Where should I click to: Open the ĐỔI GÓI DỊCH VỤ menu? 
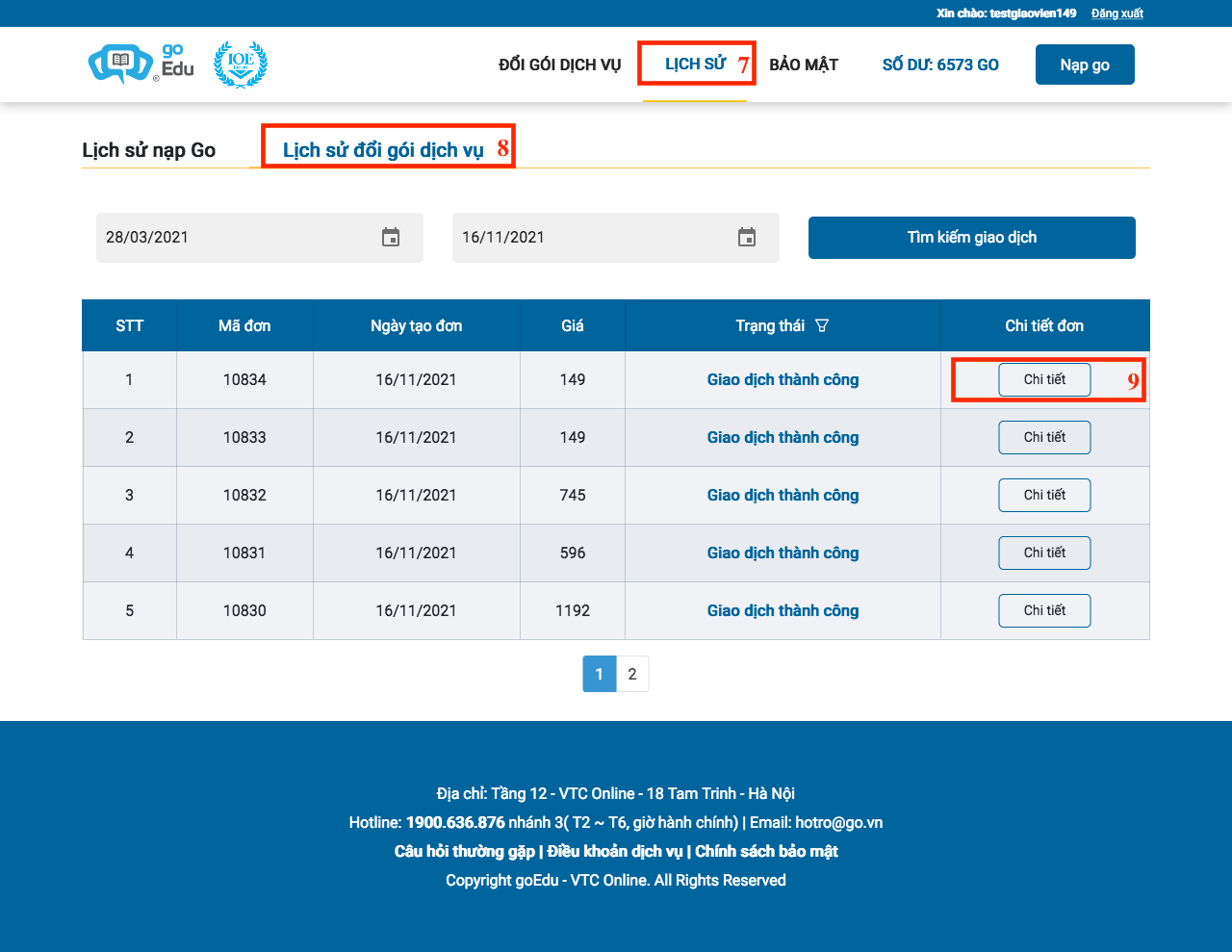[x=559, y=64]
